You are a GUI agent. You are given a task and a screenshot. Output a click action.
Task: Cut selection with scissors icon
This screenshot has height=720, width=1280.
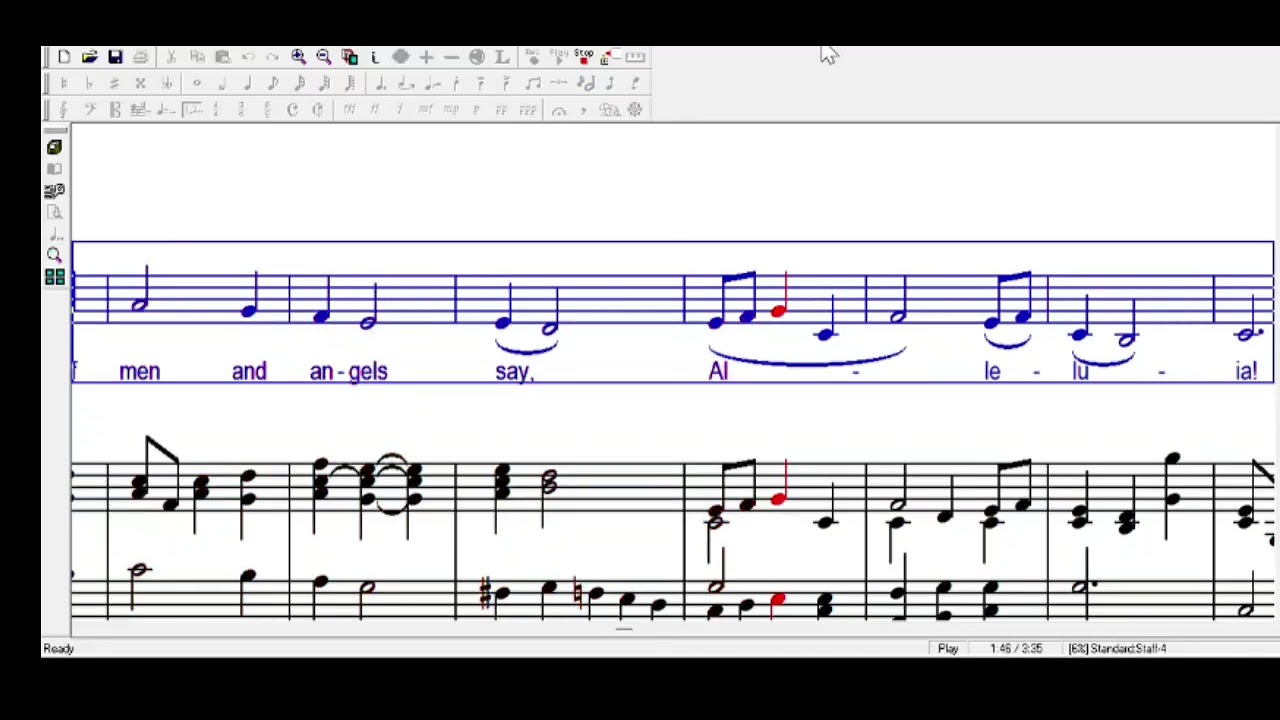171,57
